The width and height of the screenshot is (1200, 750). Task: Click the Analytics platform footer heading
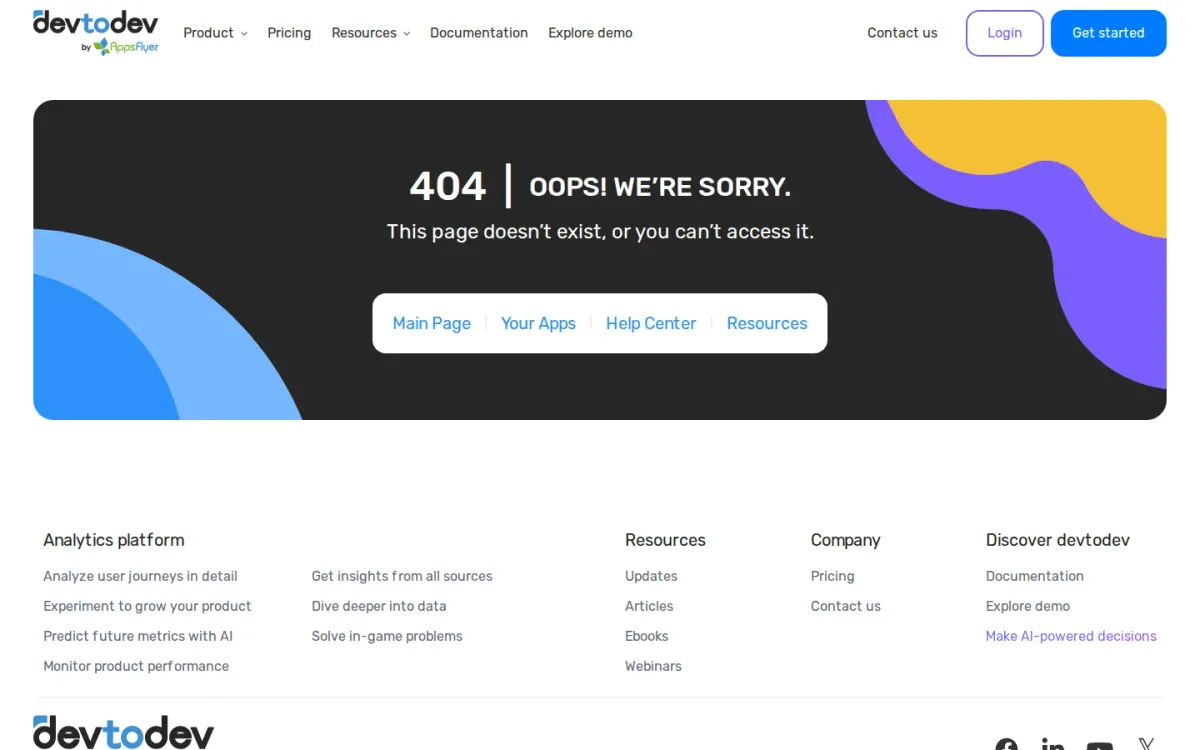114,540
